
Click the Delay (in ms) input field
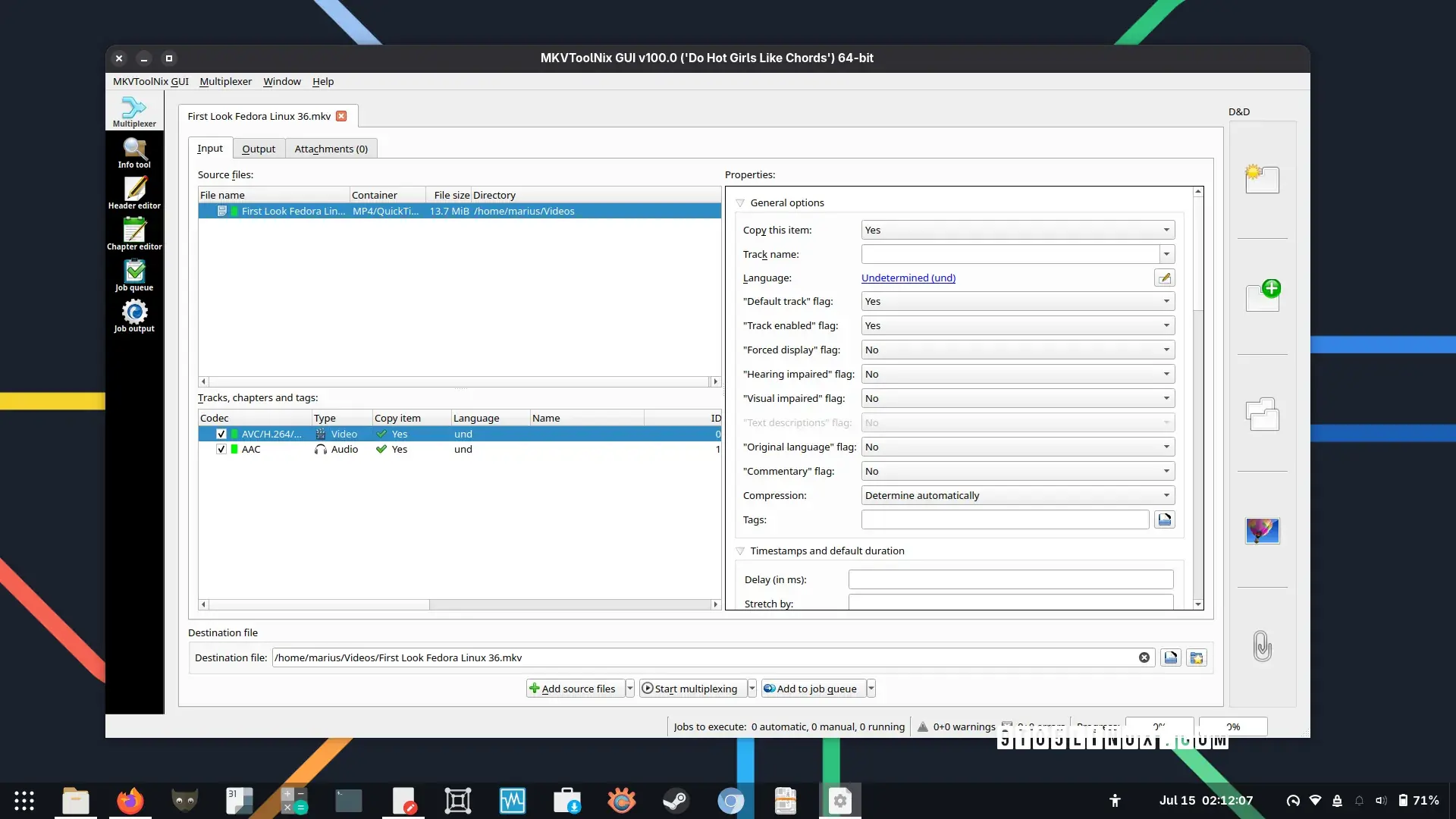[x=1011, y=579]
